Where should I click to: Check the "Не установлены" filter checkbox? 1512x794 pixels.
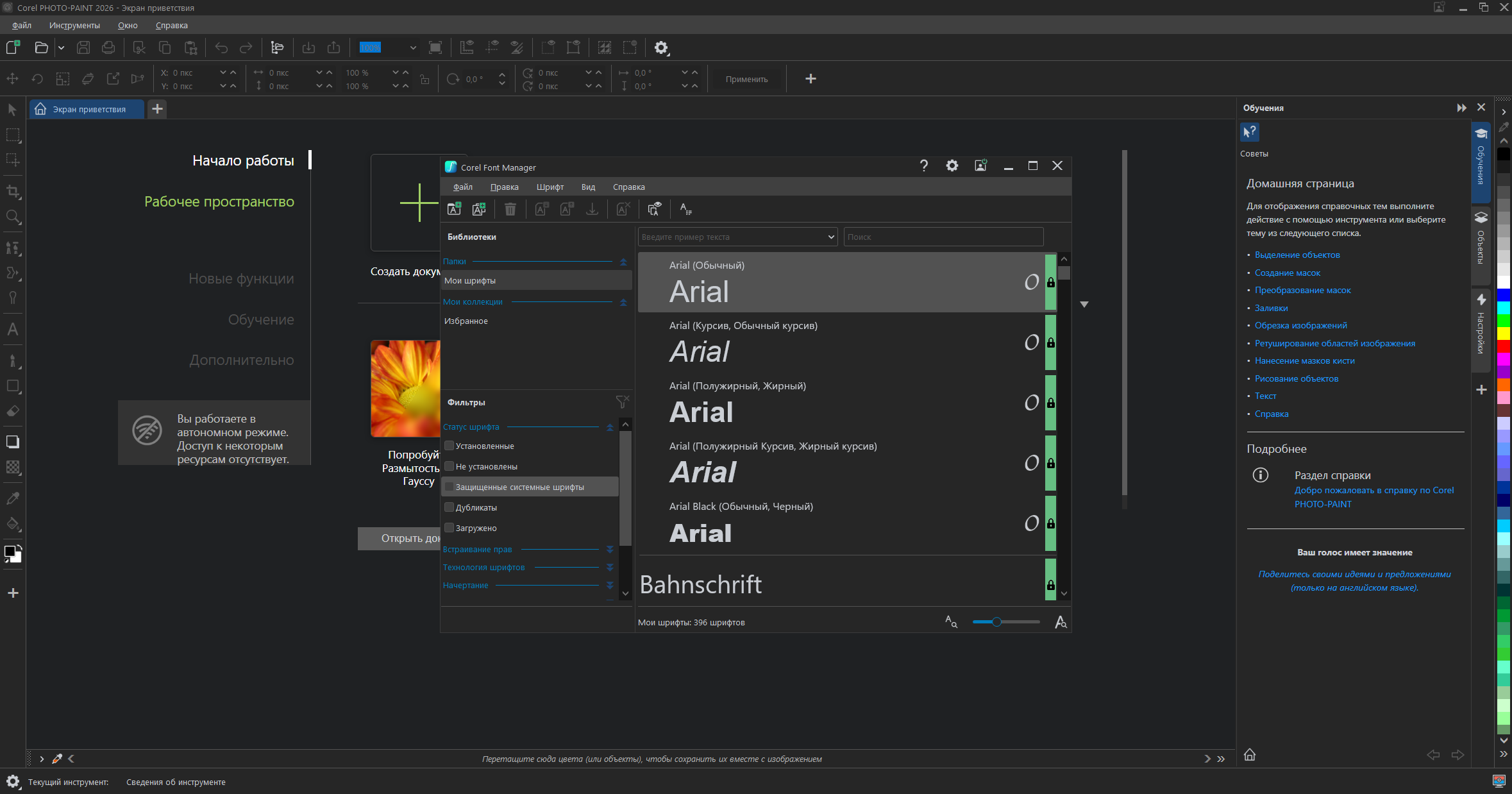[x=449, y=466]
